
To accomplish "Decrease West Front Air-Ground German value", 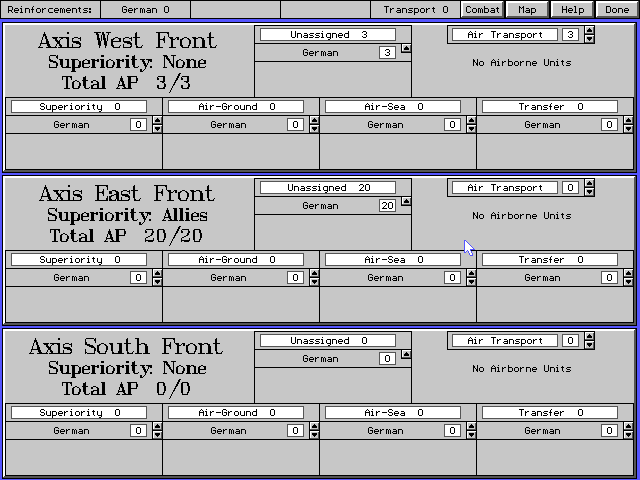I will pyautogui.click(x=314, y=129).
